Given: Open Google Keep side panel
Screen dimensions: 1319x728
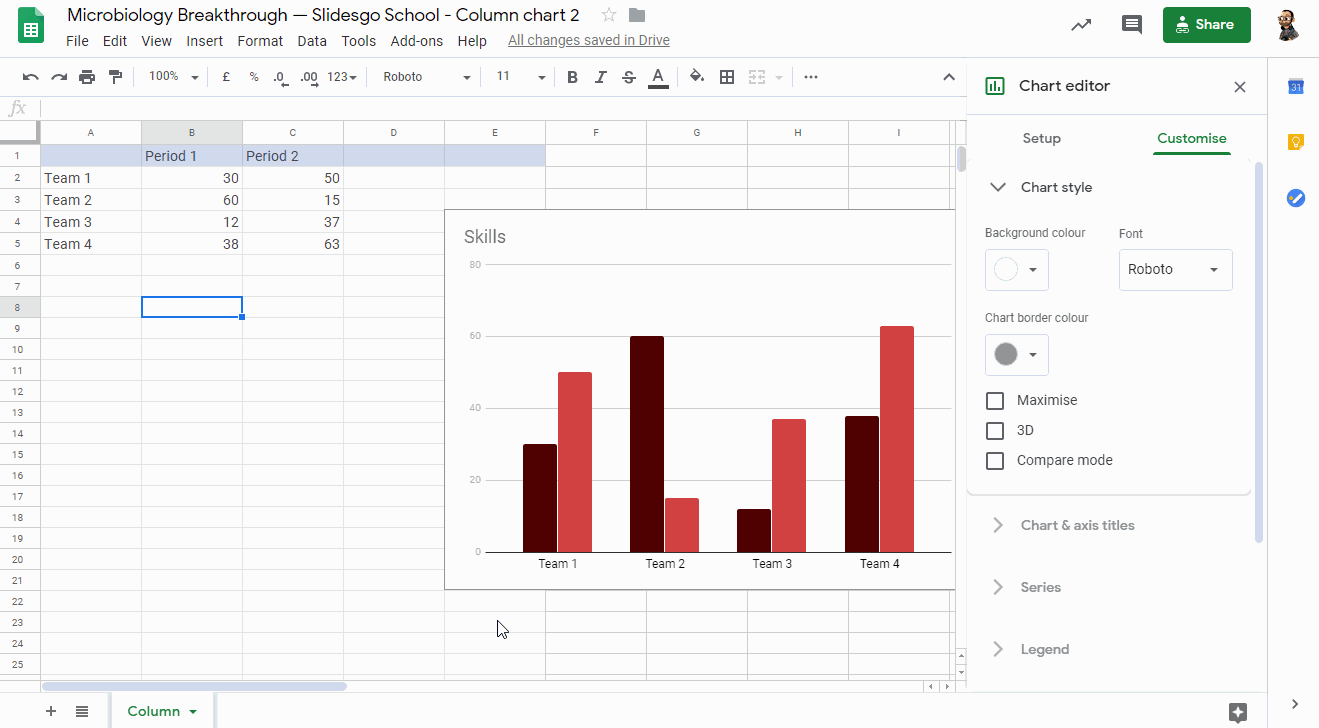Looking at the screenshot, I should [1295, 142].
